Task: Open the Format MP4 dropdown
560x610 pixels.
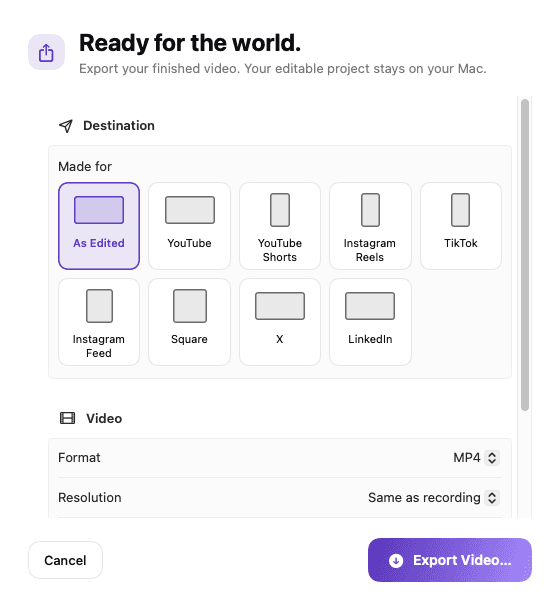Action: coord(476,458)
